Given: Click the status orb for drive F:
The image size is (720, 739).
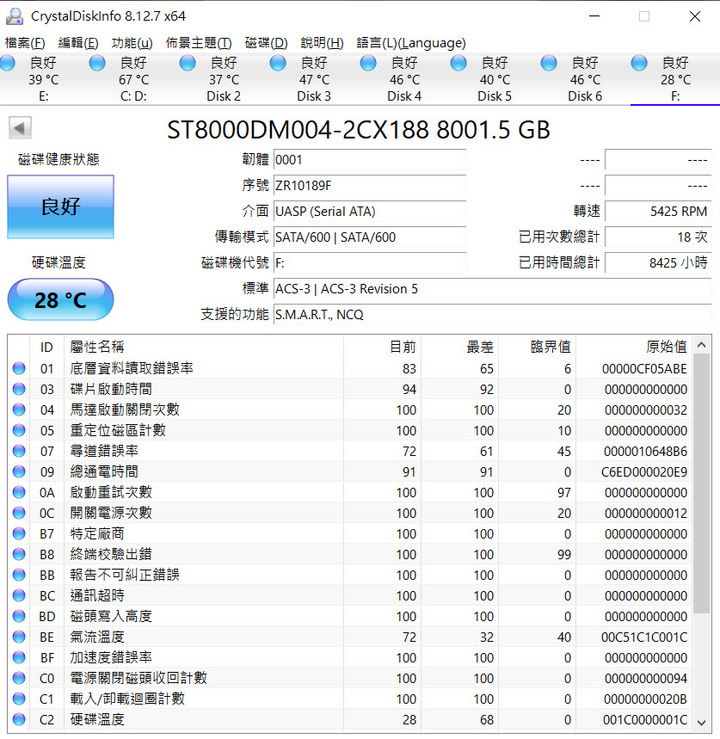Looking at the screenshot, I should tap(639, 63).
